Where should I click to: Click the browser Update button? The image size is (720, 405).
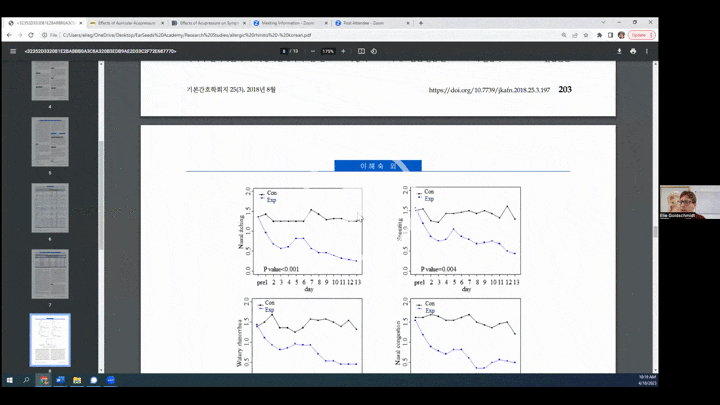639,35
